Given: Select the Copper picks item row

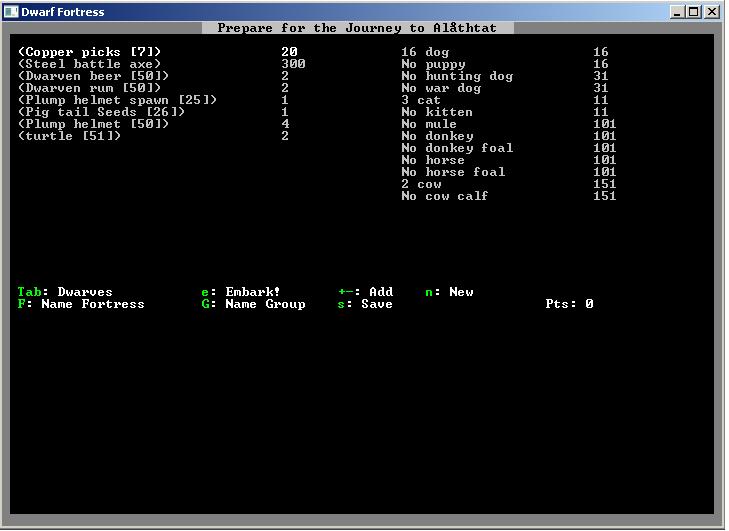Looking at the screenshot, I should (x=89, y=52).
